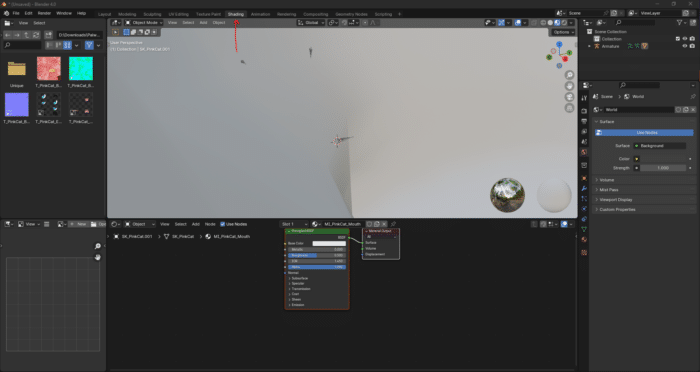Click the red X axis gizmo handle
Viewport: 700px width, 372px height.
(x=565, y=59)
